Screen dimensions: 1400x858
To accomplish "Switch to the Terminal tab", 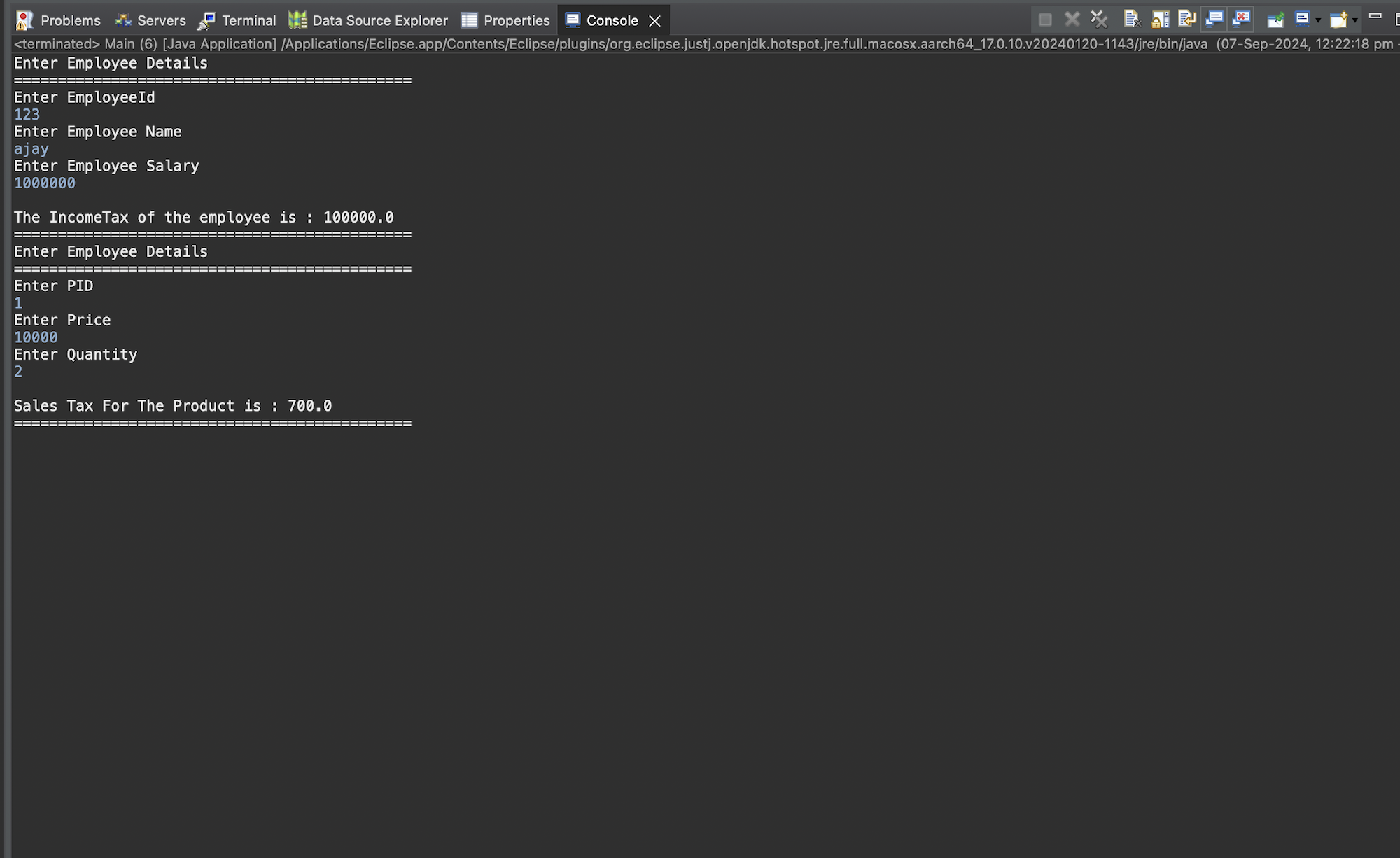I will (x=237, y=20).
